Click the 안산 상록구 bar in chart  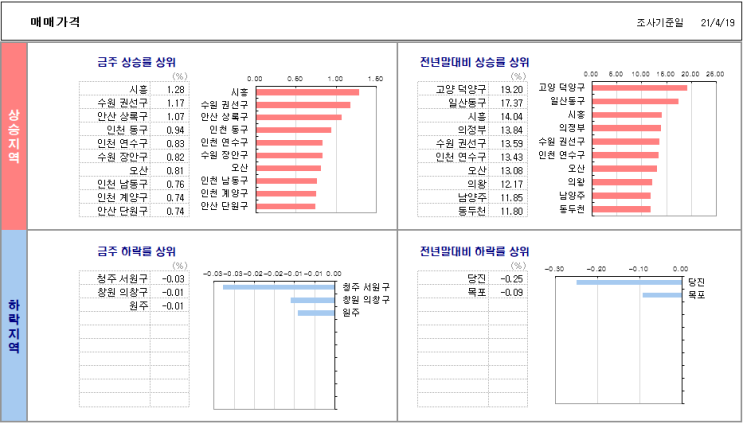(x=299, y=117)
